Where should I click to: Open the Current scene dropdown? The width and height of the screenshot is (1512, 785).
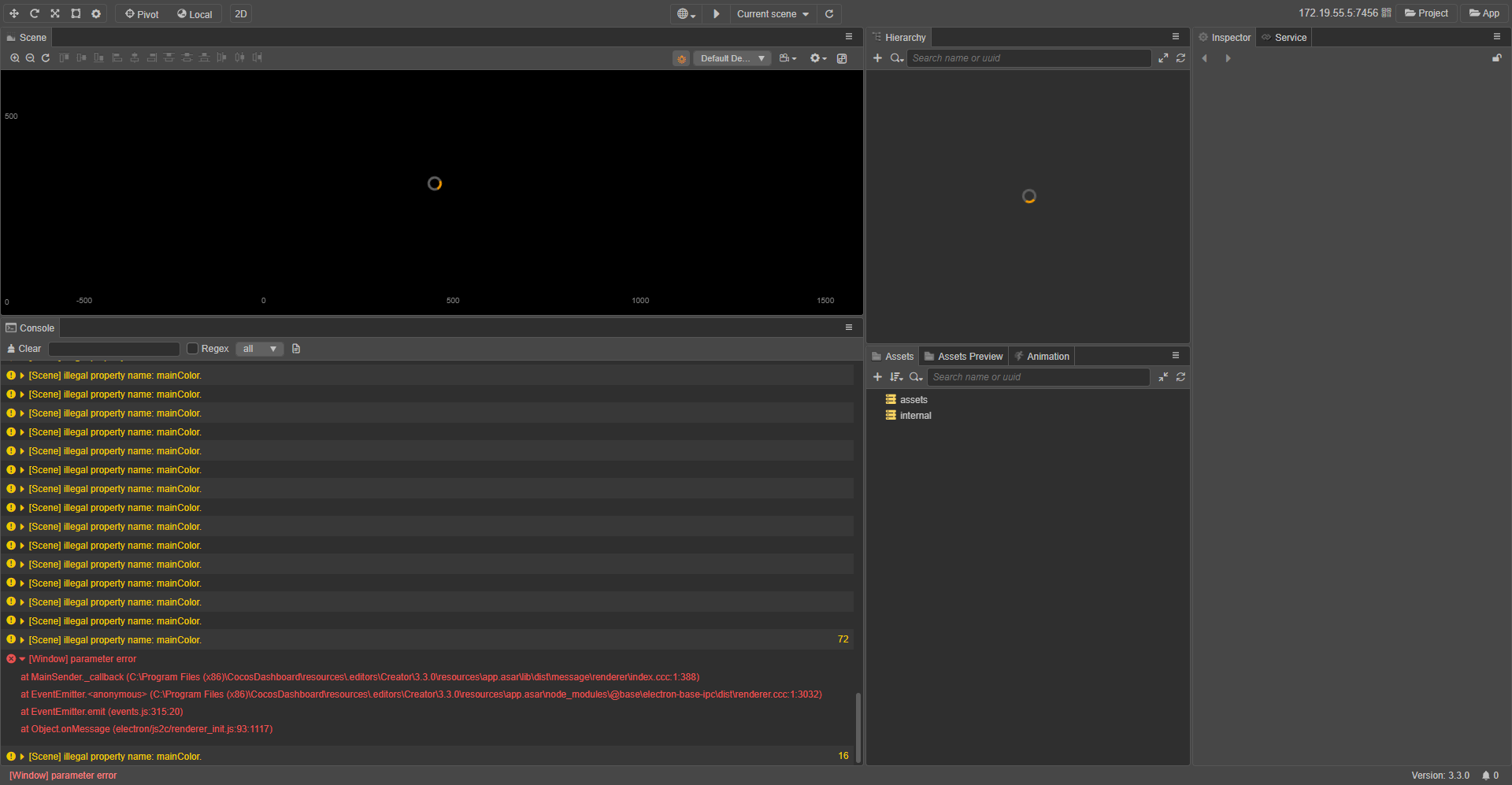tap(773, 13)
